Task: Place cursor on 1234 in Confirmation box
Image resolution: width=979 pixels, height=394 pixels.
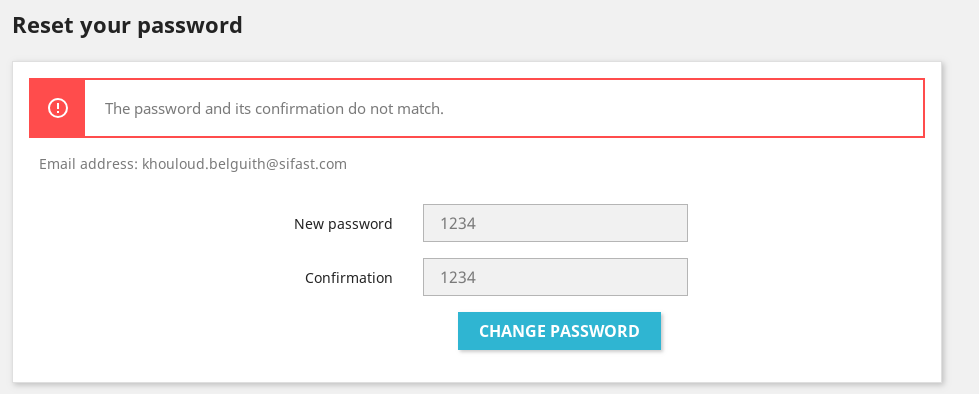Action: (x=458, y=277)
